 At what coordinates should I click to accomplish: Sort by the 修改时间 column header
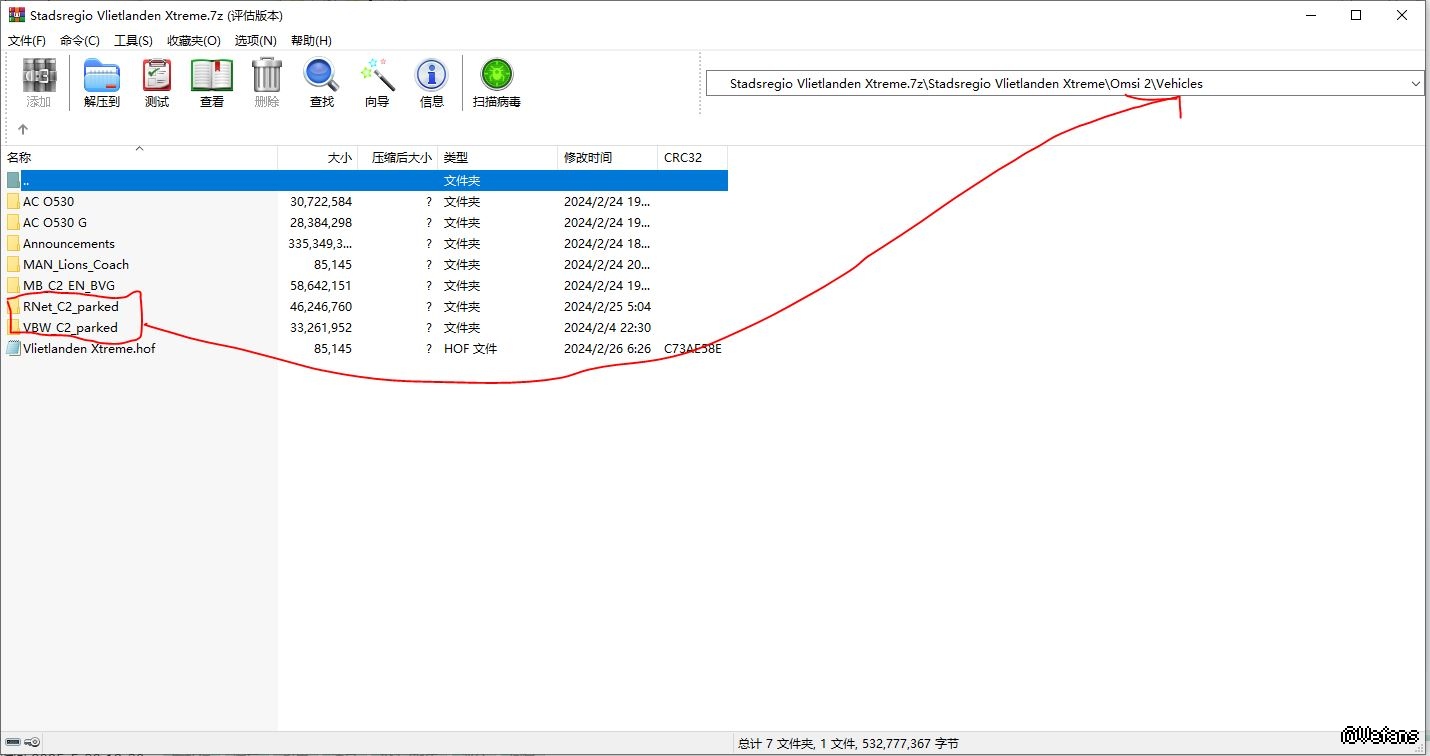(606, 158)
